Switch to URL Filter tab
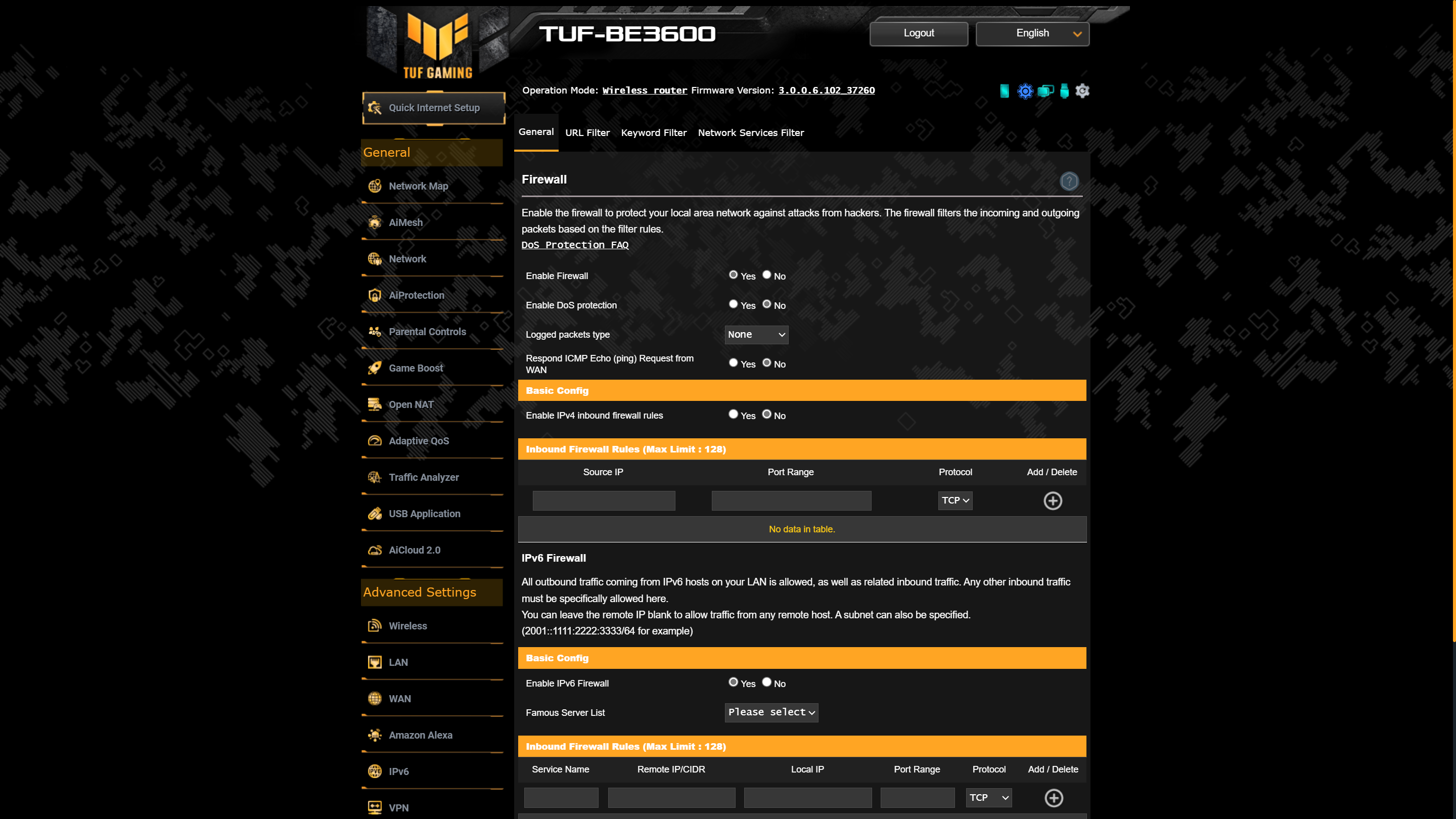1456x819 pixels. click(587, 132)
